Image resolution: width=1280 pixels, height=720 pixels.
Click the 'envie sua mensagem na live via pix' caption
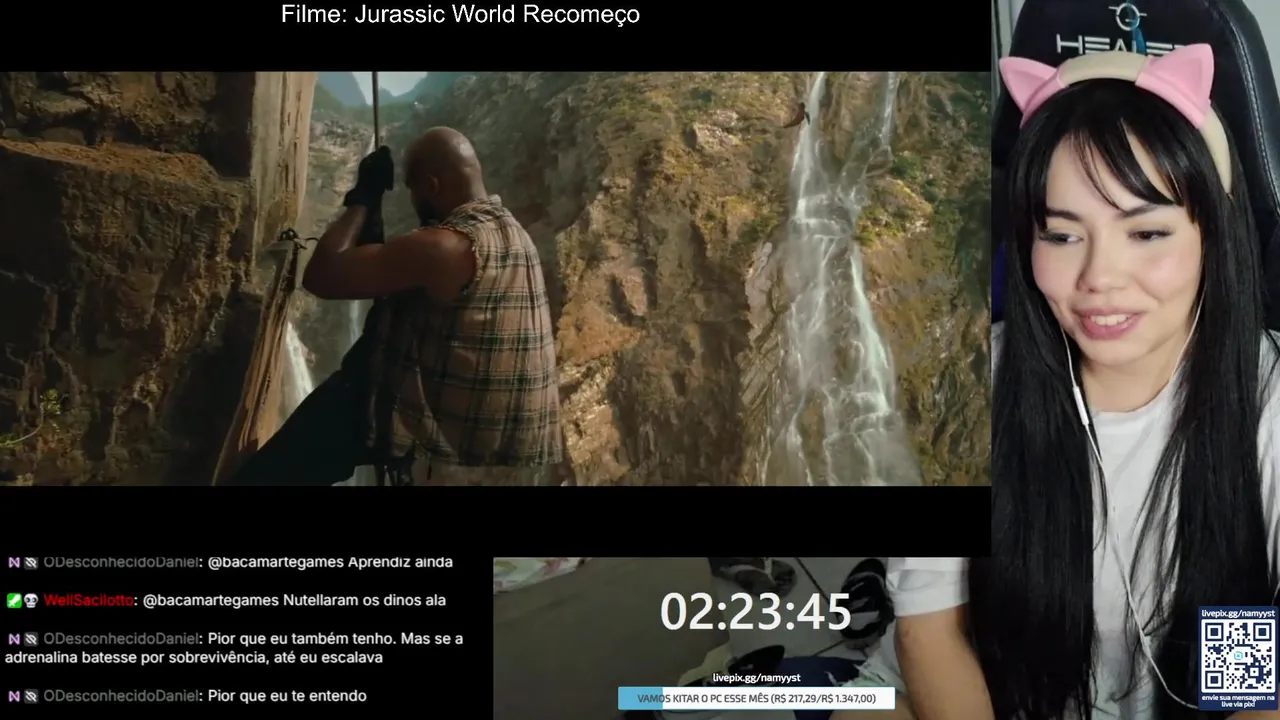[x=1238, y=700]
